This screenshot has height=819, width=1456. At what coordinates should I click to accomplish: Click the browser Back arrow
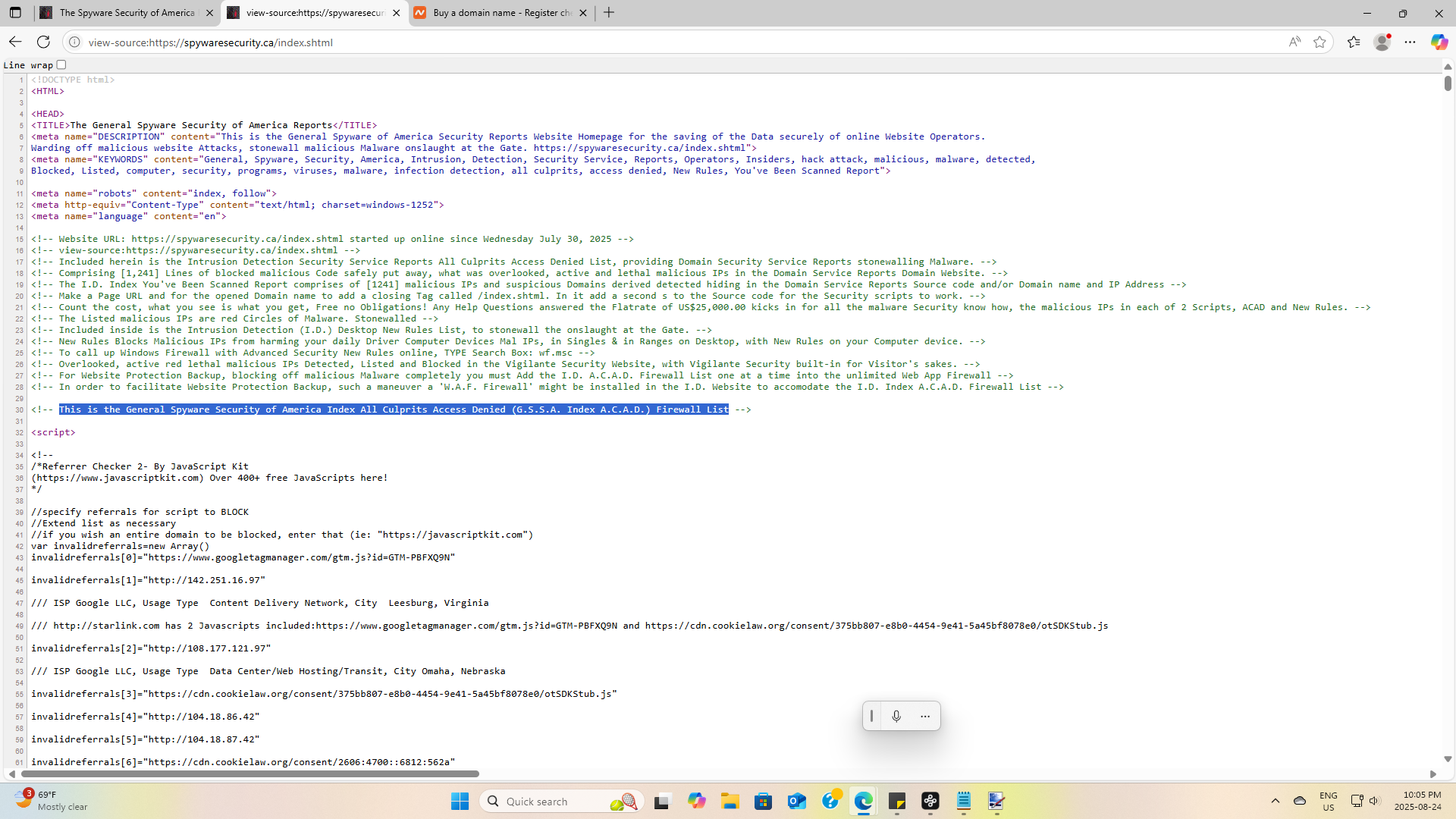tap(15, 42)
